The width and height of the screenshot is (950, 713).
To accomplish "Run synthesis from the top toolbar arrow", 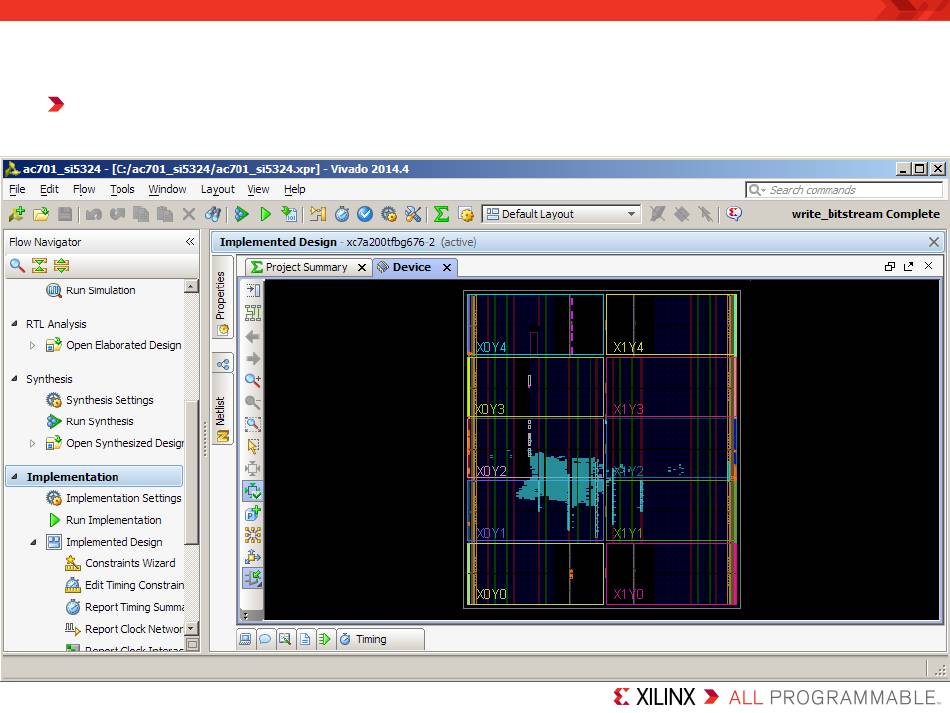I will pyautogui.click(x=241, y=214).
